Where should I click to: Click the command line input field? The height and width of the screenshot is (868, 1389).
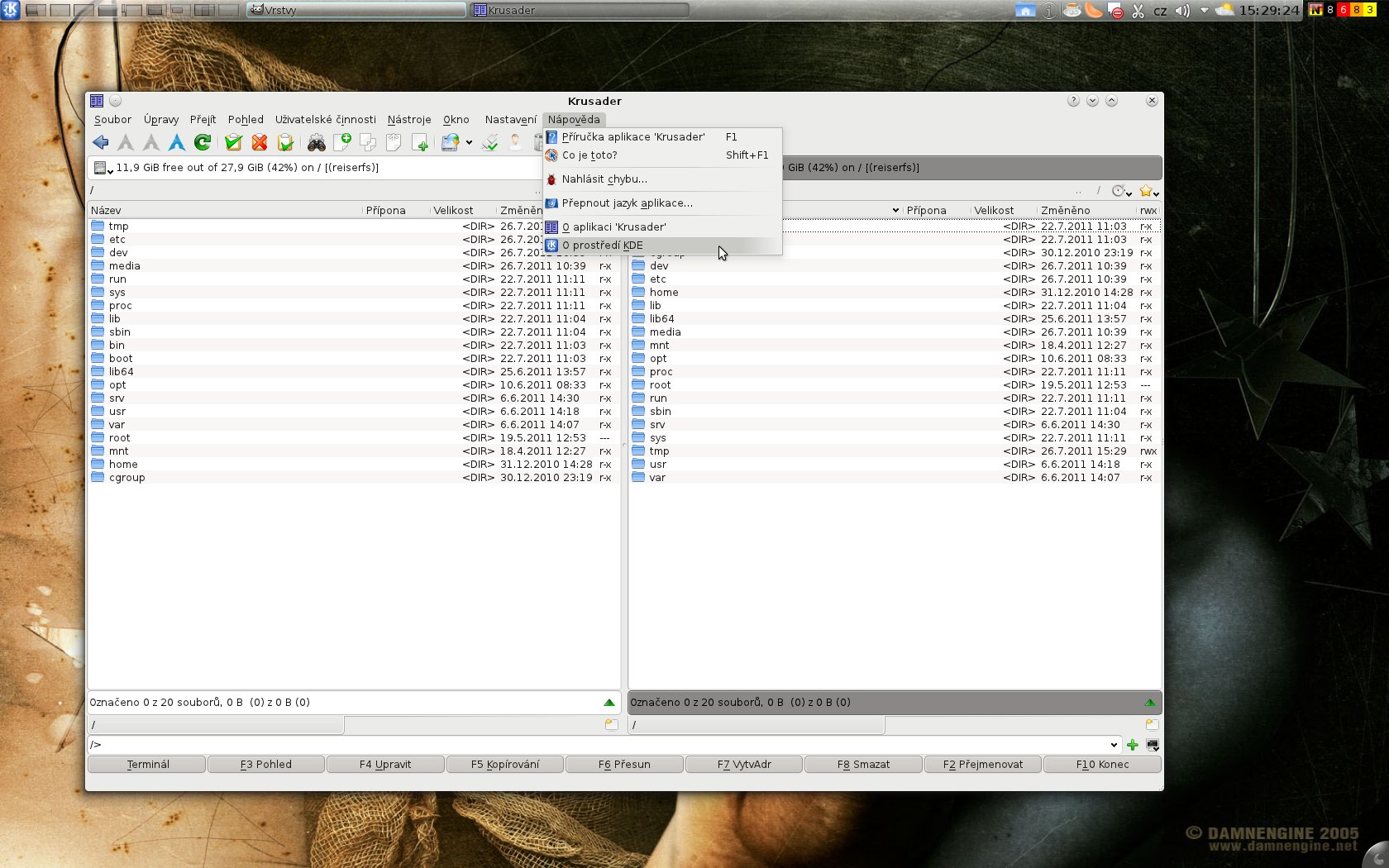pos(604,745)
